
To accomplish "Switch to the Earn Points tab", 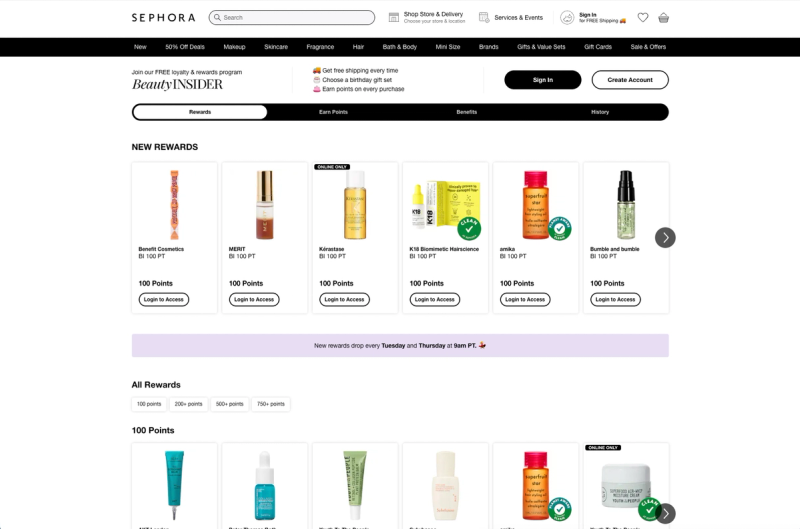I will click(333, 112).
